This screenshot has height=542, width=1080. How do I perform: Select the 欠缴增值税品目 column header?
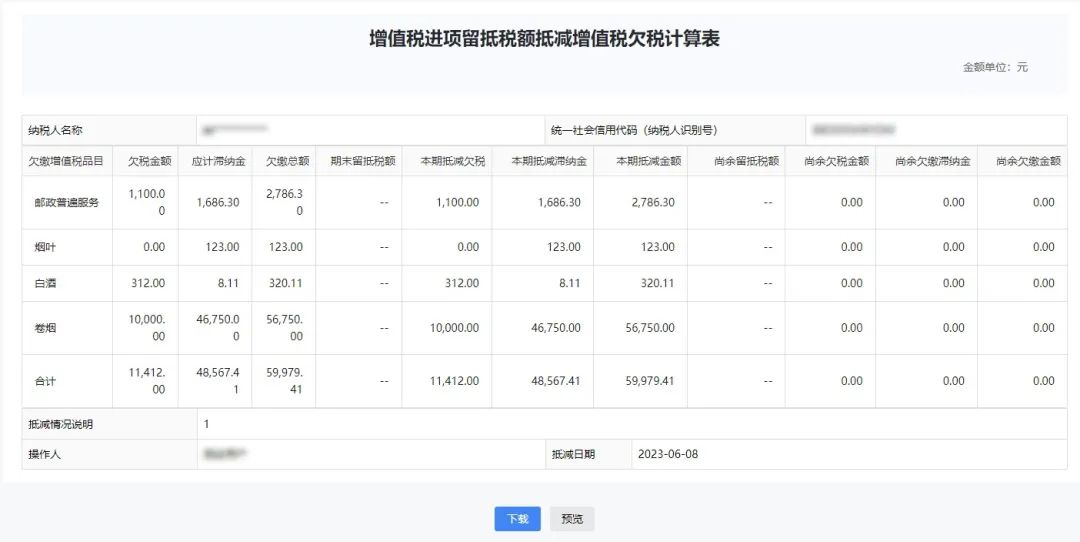66,160
